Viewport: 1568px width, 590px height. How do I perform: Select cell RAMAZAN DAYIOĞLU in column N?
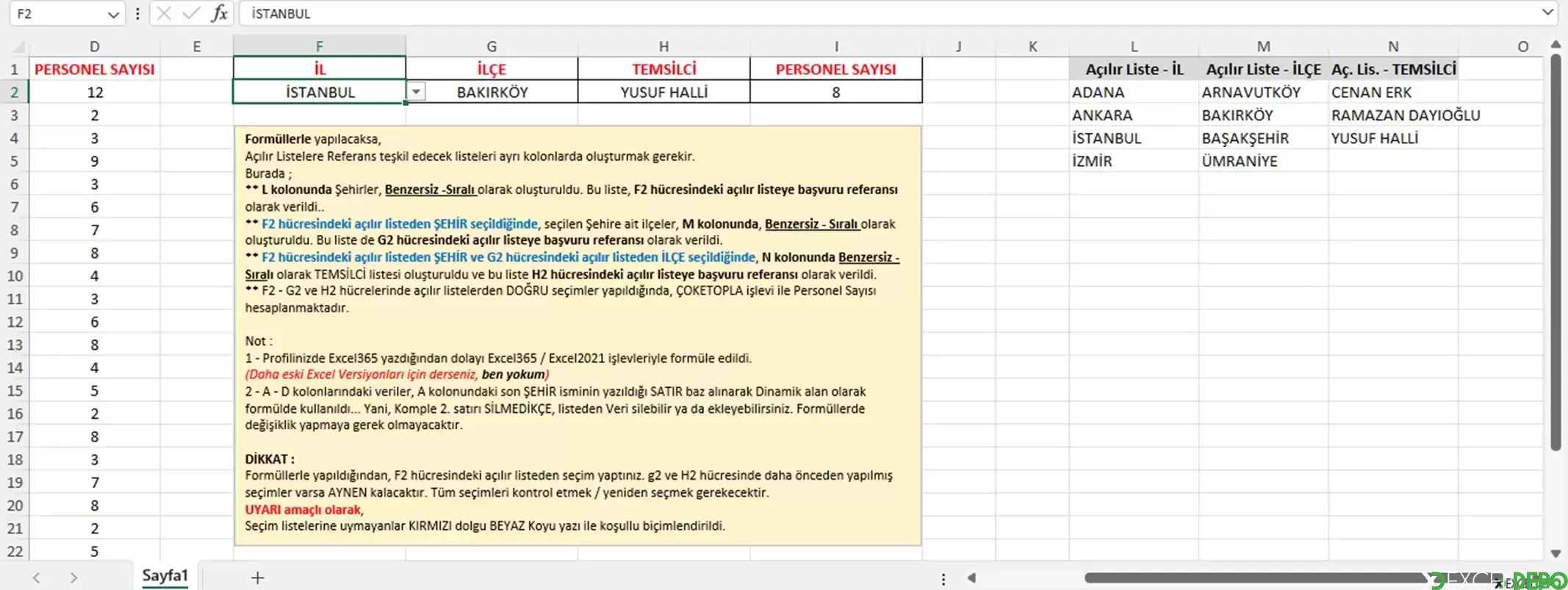coord(1393,115)
